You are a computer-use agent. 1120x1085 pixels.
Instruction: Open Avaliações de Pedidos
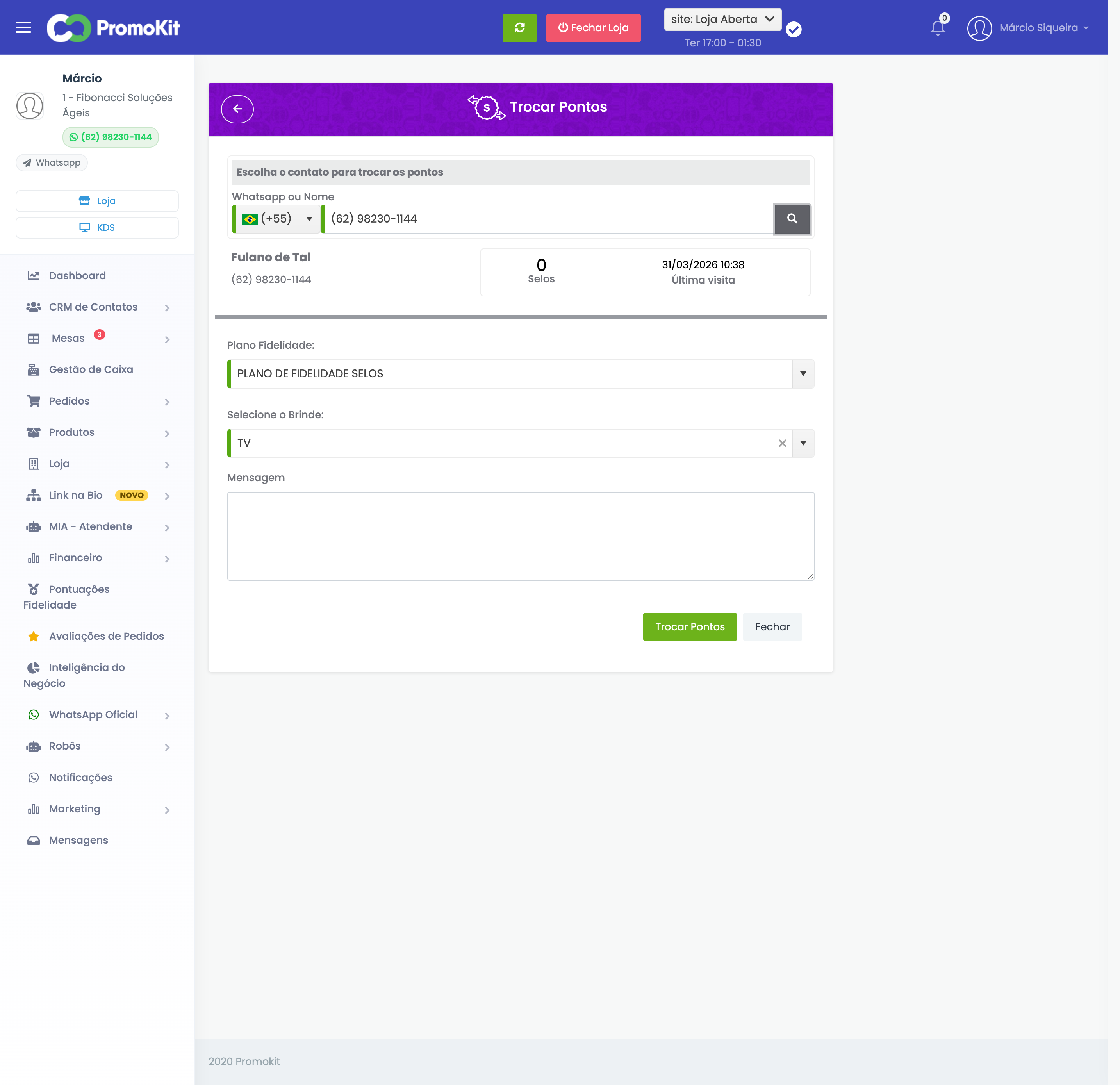pos(106,636)
